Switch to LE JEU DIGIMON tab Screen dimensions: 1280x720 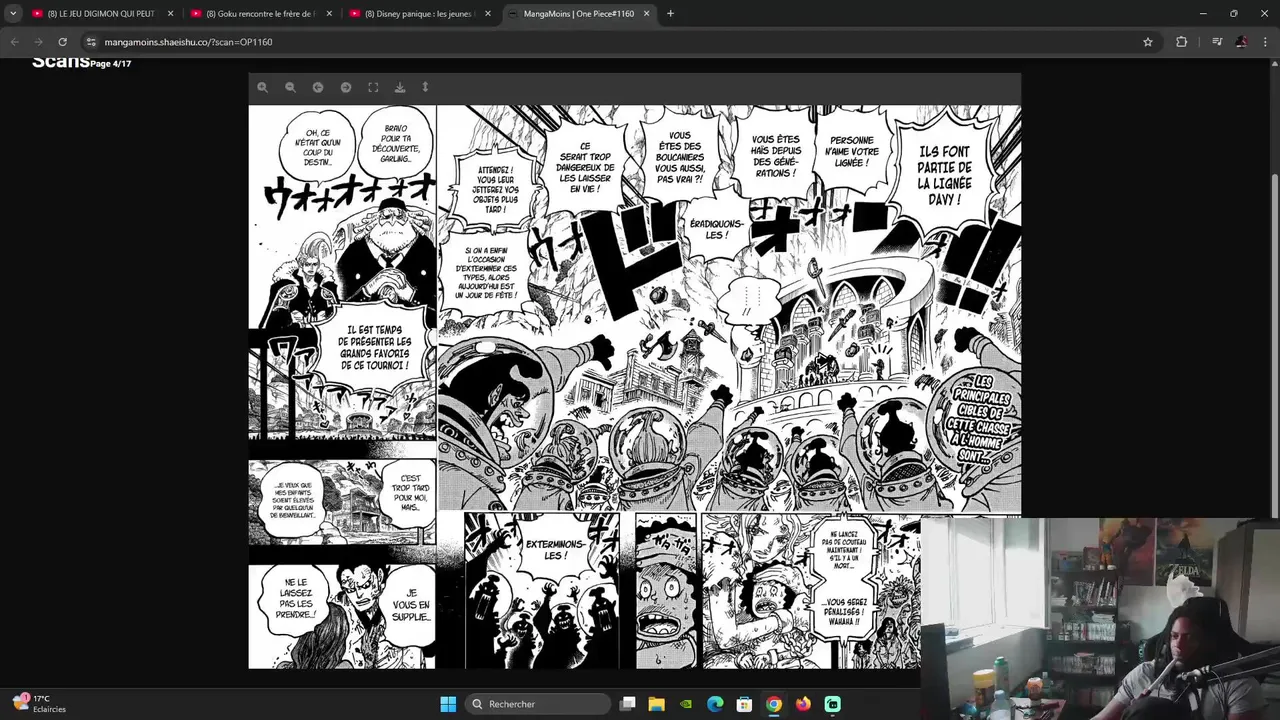[x=102, y=14]
